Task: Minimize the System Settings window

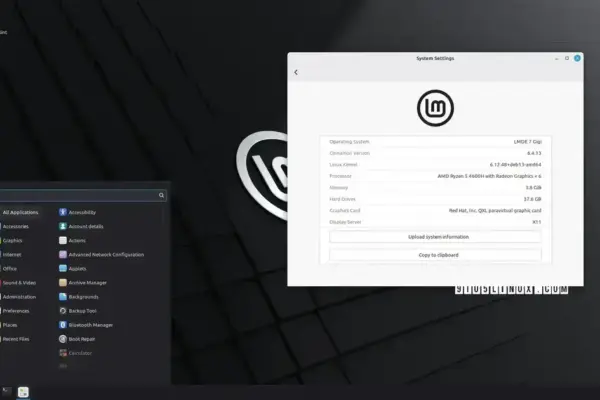Action: click(557, 59)
